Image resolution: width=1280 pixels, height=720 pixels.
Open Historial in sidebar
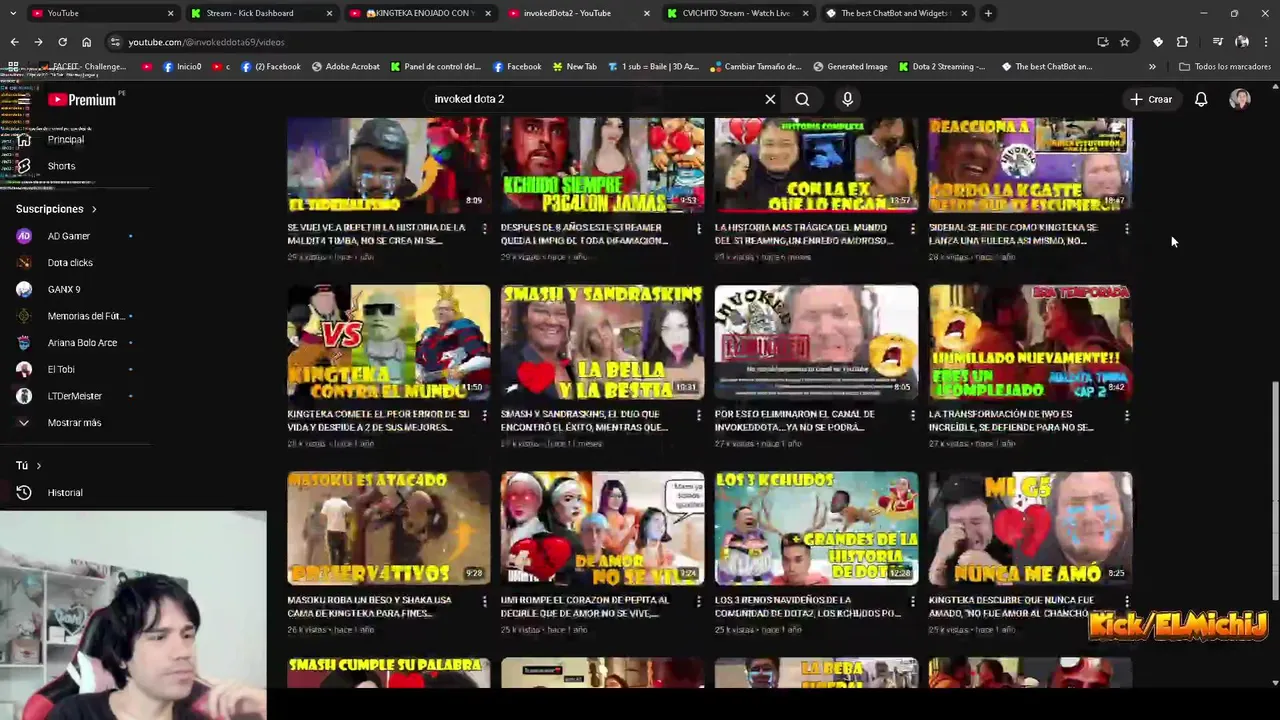(50, 492)
